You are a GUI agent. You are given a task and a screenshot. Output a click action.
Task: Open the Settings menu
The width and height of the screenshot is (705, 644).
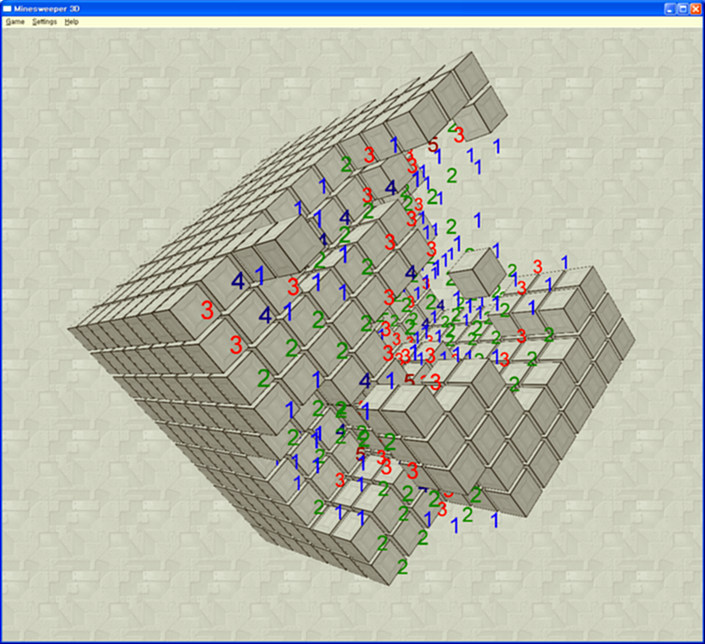(x=45, y=22)
